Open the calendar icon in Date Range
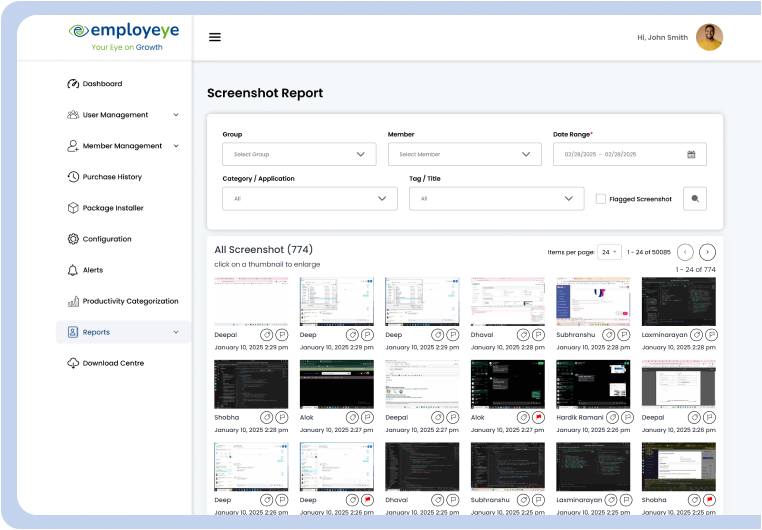This screenshot has width=762, height=530. point(691,154)
